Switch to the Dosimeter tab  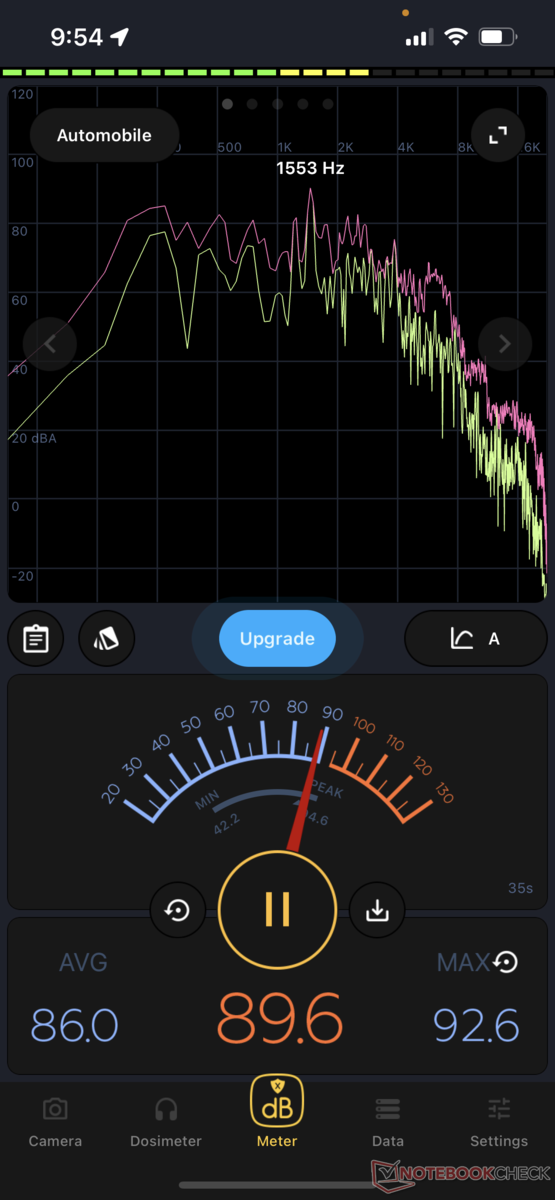coord(166,1122)
